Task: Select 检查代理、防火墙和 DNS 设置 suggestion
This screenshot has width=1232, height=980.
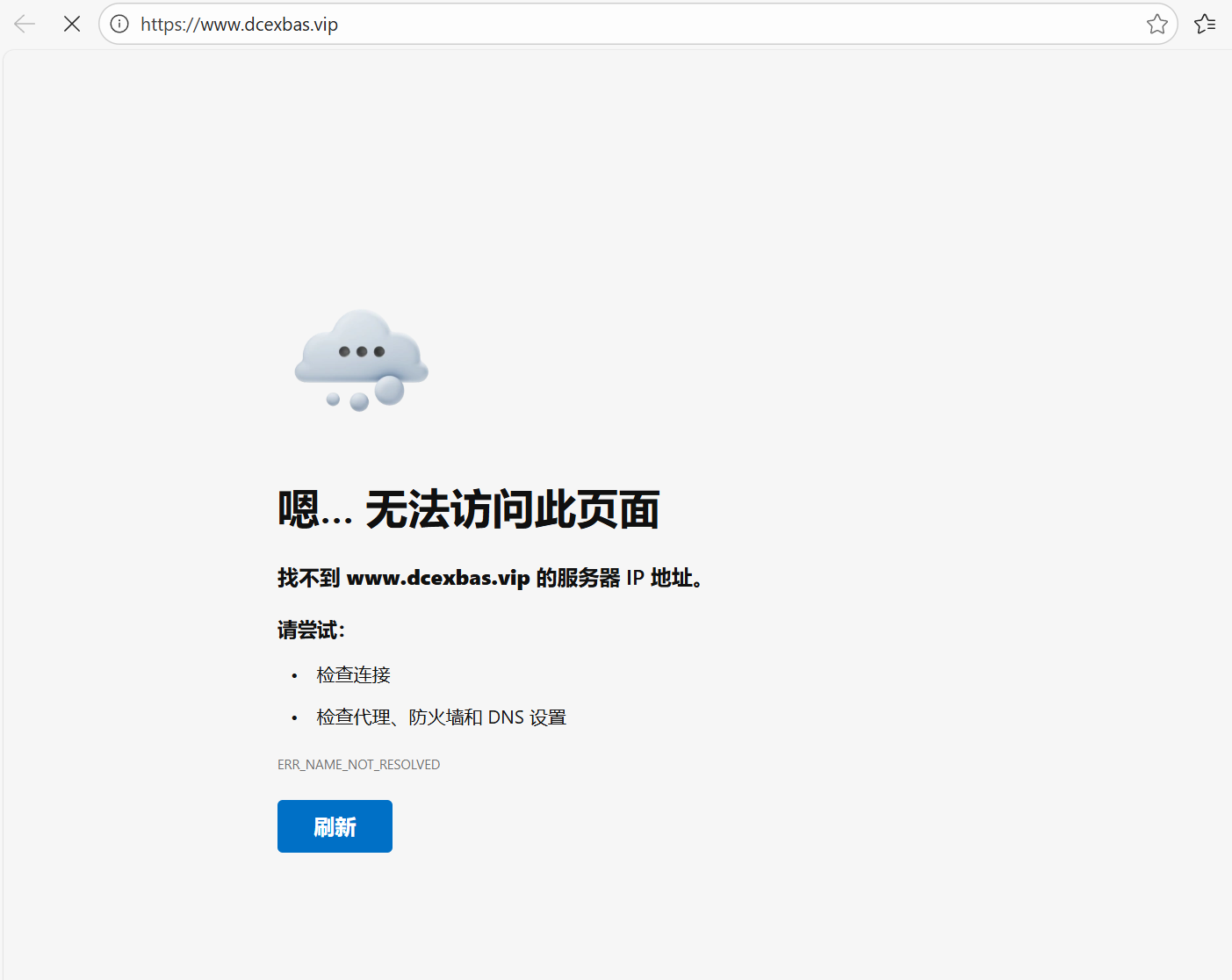Action: 441,717
